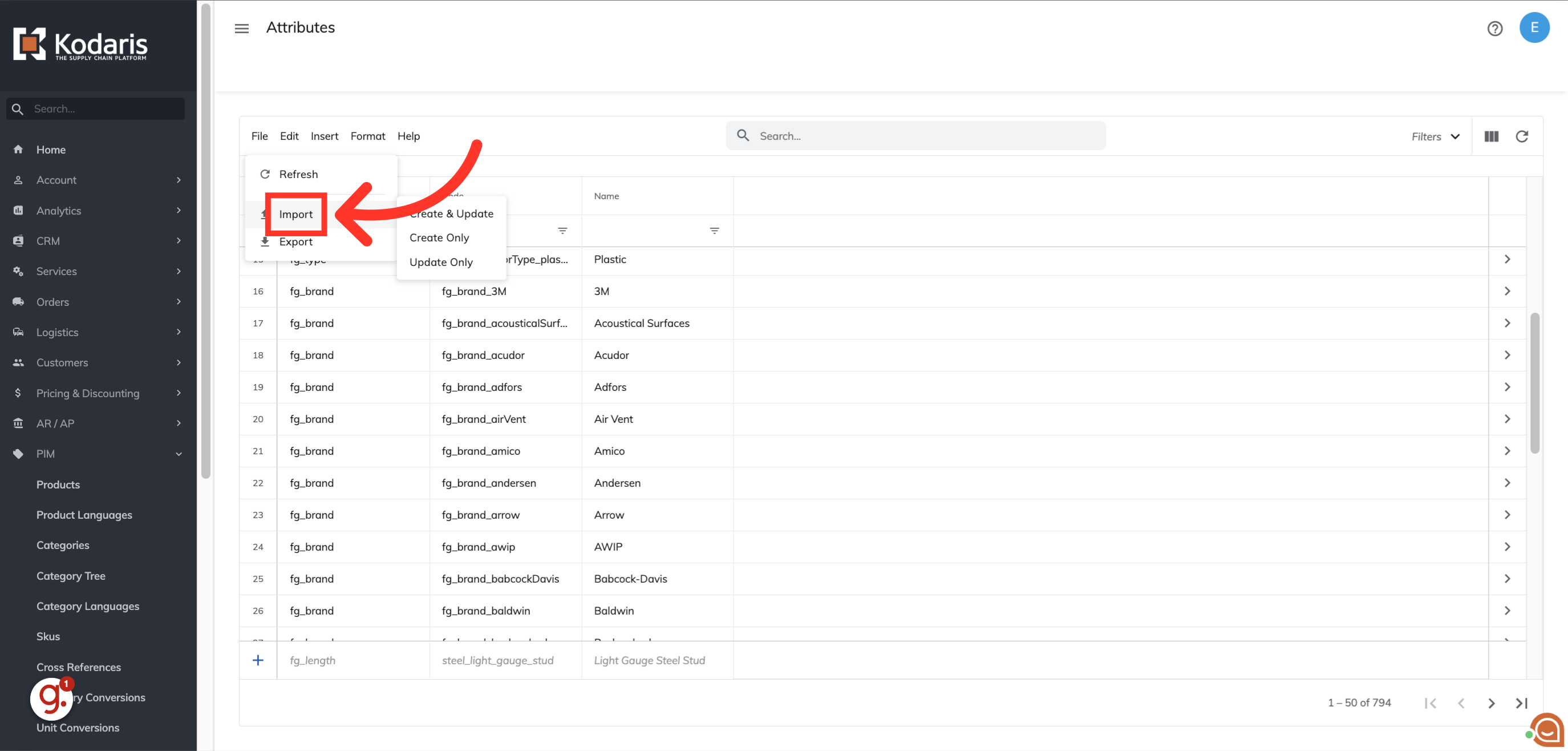This screenshot has height=751, width=1568.
Task: Open the help question mark icon
Action: click(x=1494, y=29)
